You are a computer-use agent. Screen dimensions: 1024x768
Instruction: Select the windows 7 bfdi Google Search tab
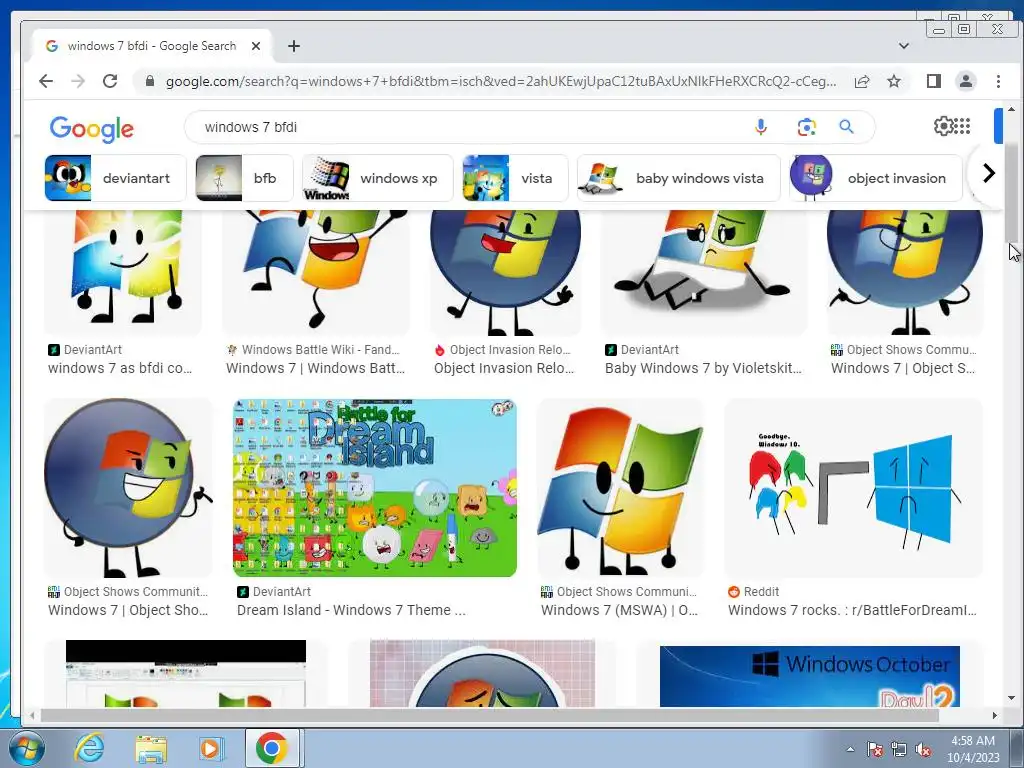point(152,46)
